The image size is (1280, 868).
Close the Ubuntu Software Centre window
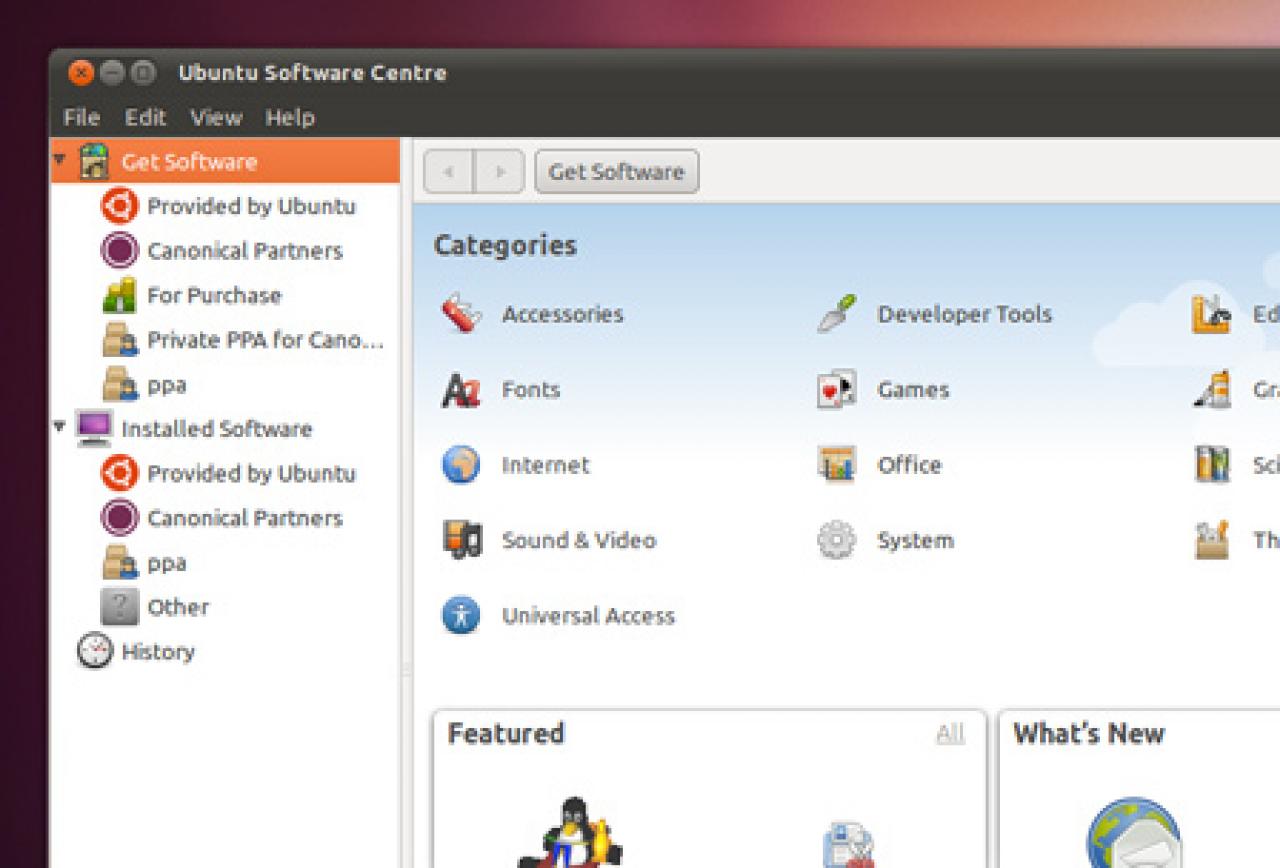click(81, 72)
